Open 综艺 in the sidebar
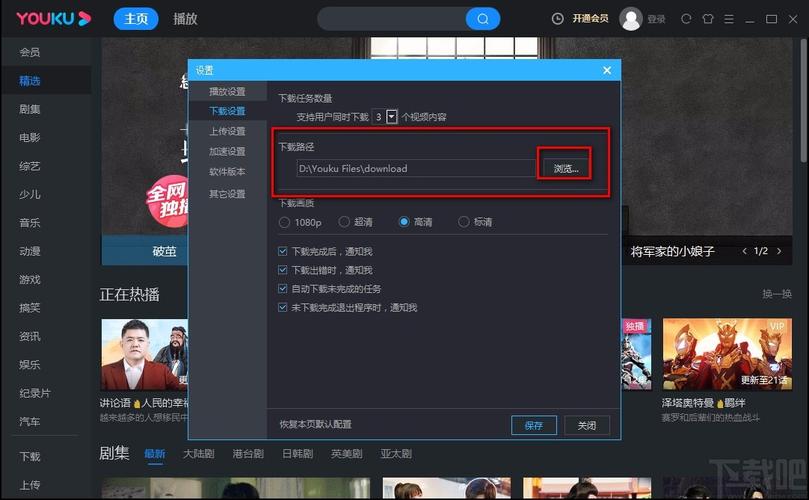The width and height of the screenshot is (809, 500). tap(30, 166)
